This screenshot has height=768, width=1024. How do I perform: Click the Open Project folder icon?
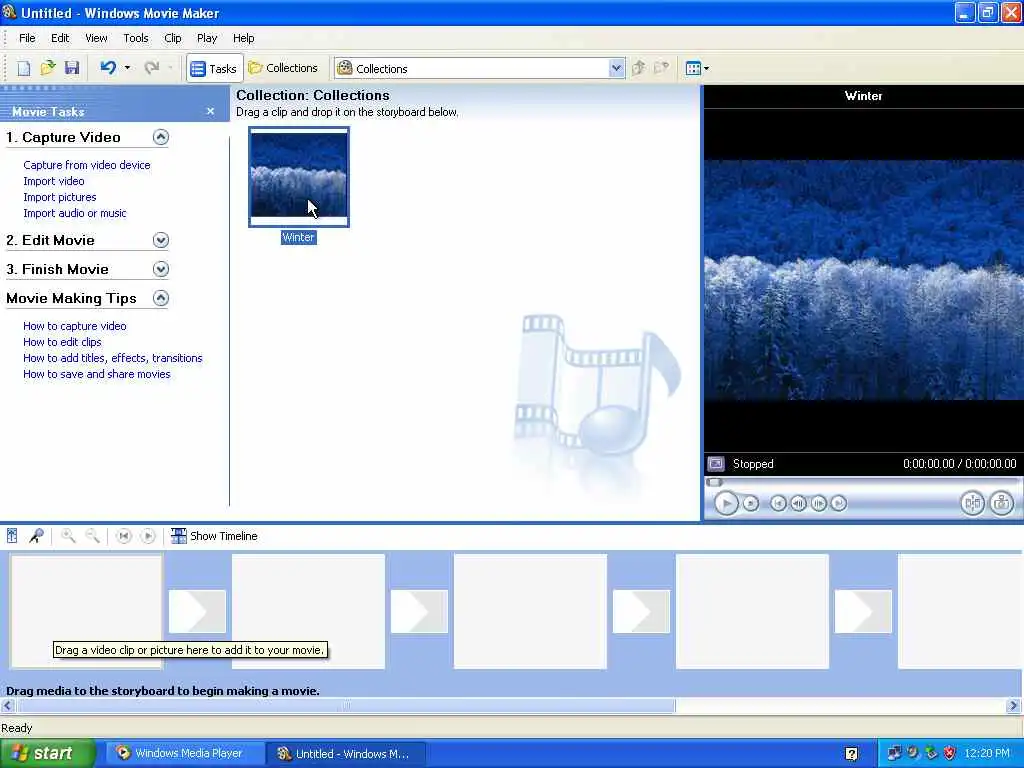tap(48, 68)
